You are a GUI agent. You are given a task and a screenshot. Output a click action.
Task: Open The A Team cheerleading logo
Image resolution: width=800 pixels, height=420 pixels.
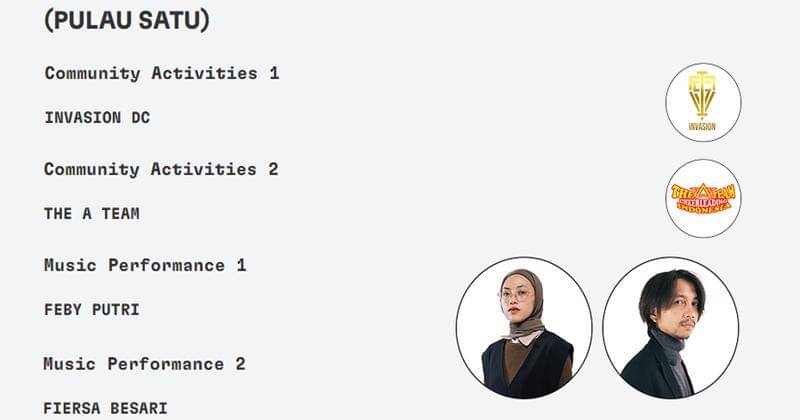click(703, 198)
